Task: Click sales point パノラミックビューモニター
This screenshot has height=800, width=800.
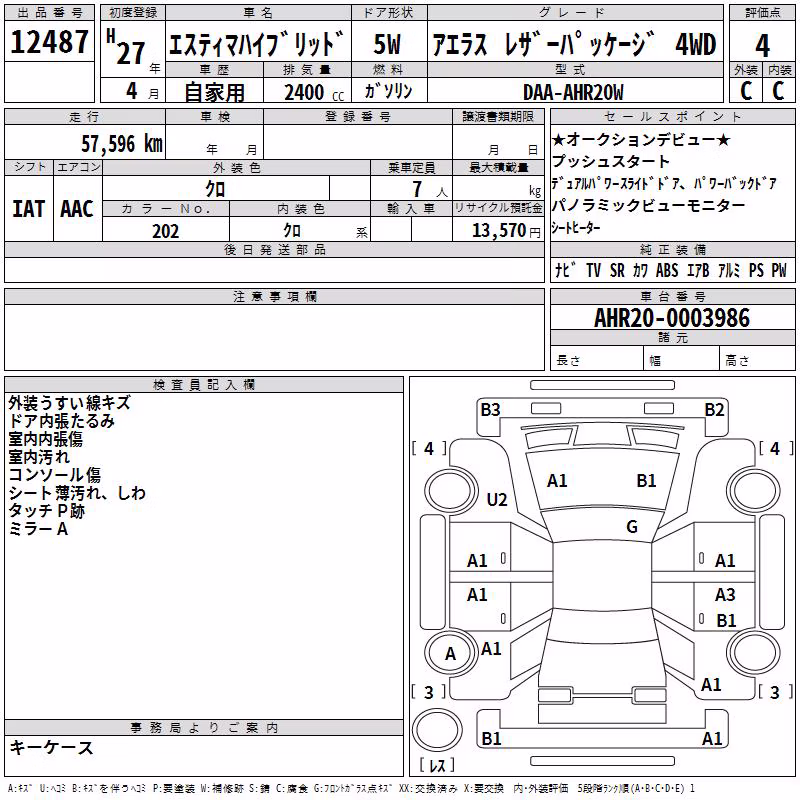Action: click(x=648, y=205)
